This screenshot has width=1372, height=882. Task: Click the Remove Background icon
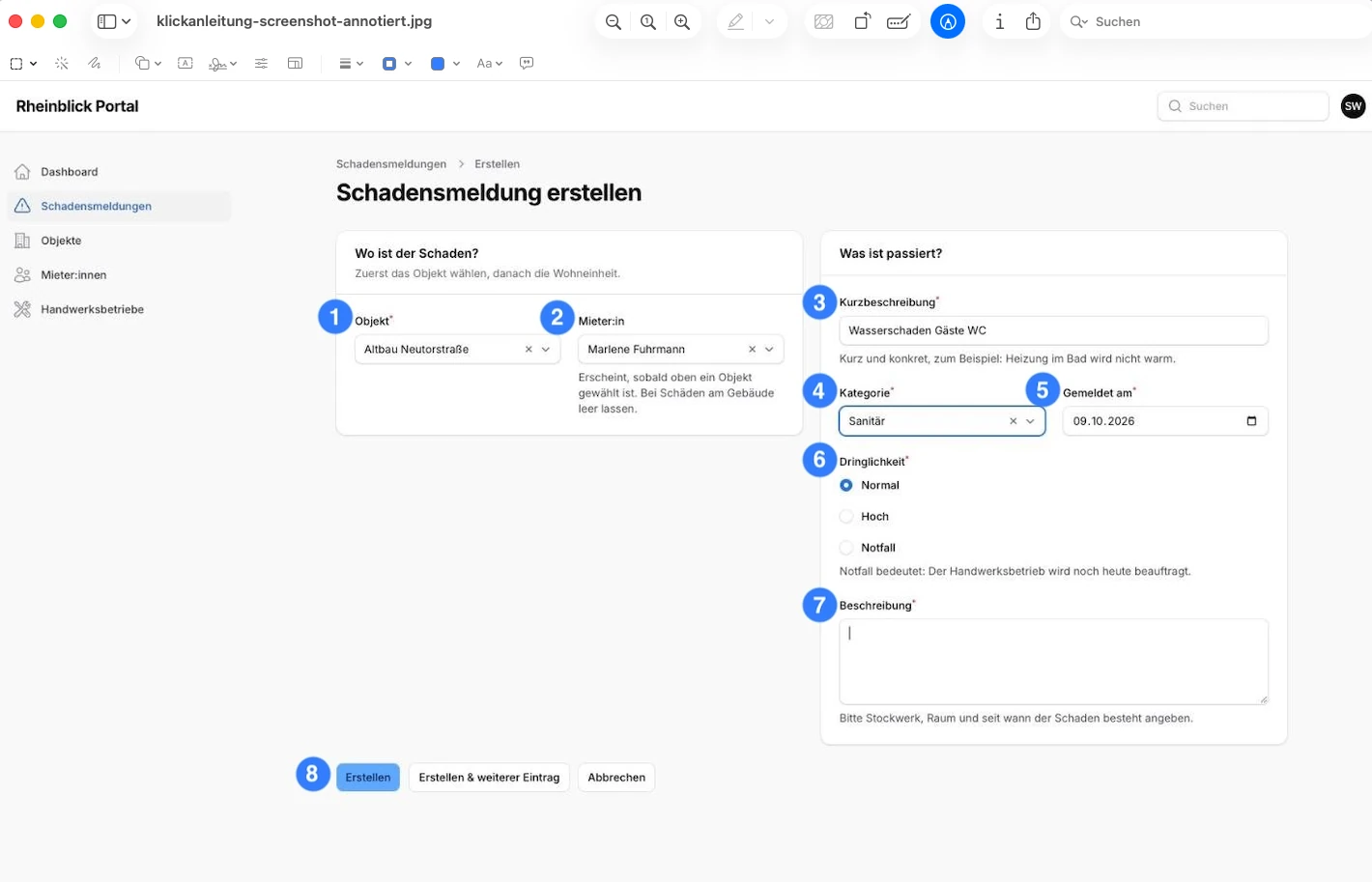coord(824,21)
